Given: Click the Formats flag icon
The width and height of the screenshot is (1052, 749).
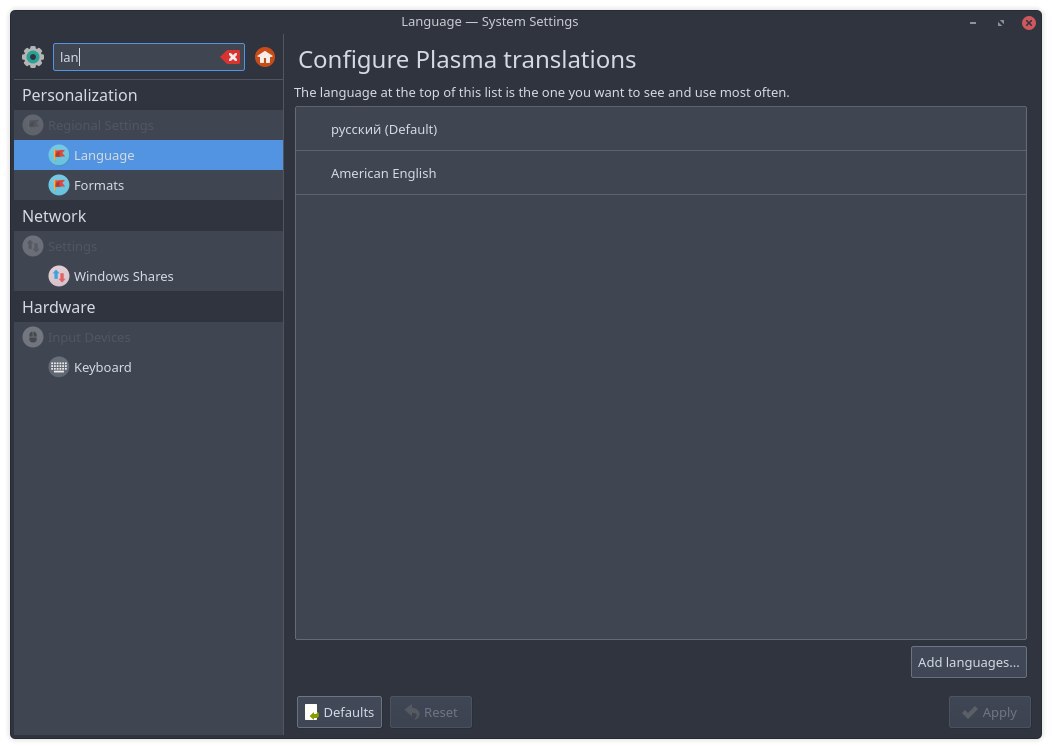Looking at the screenshot, I should pyautogui.click(x=59, y=185).
